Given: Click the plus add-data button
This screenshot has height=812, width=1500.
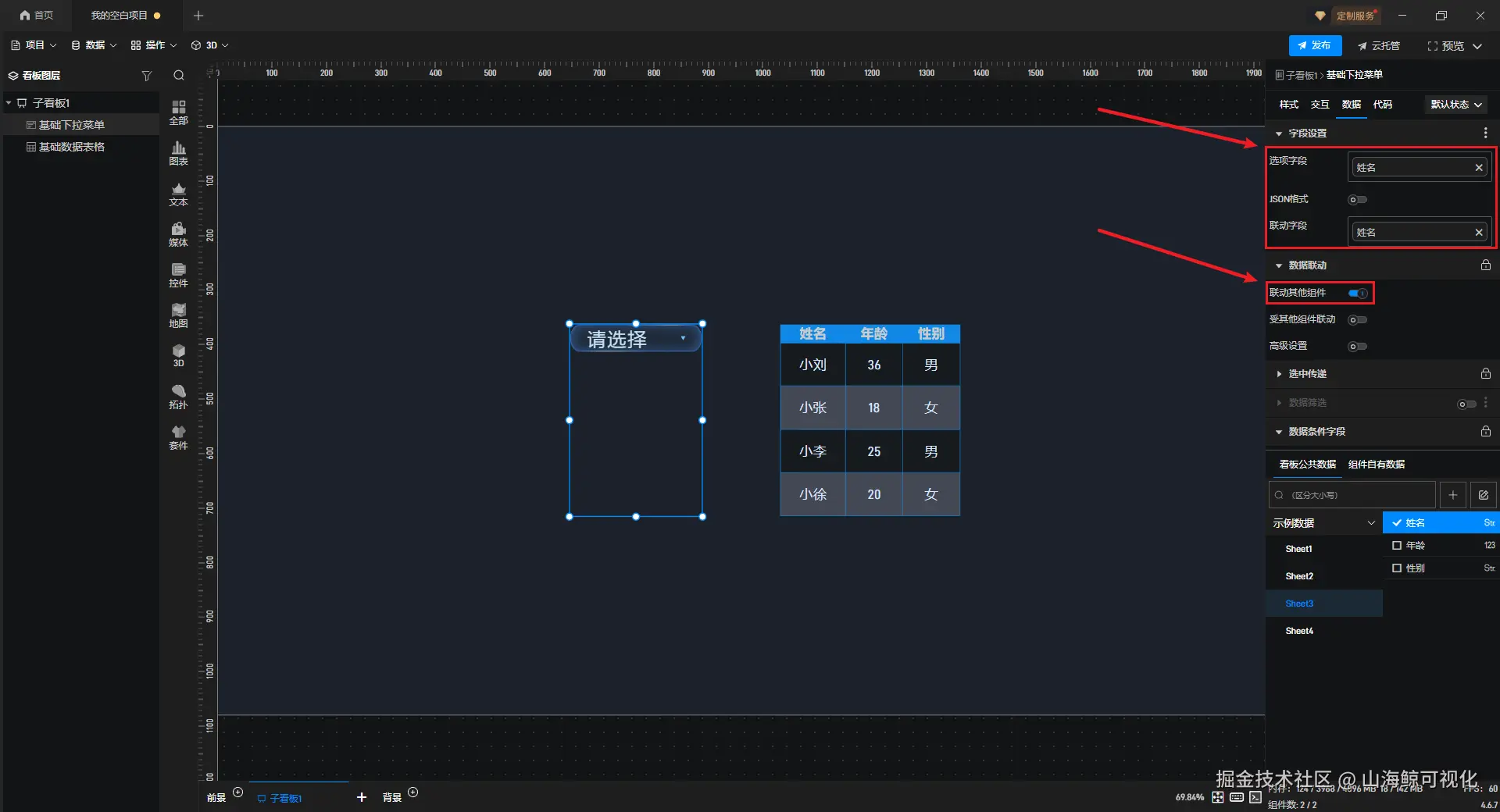Looking at the screenshot, I should 1452,495.
